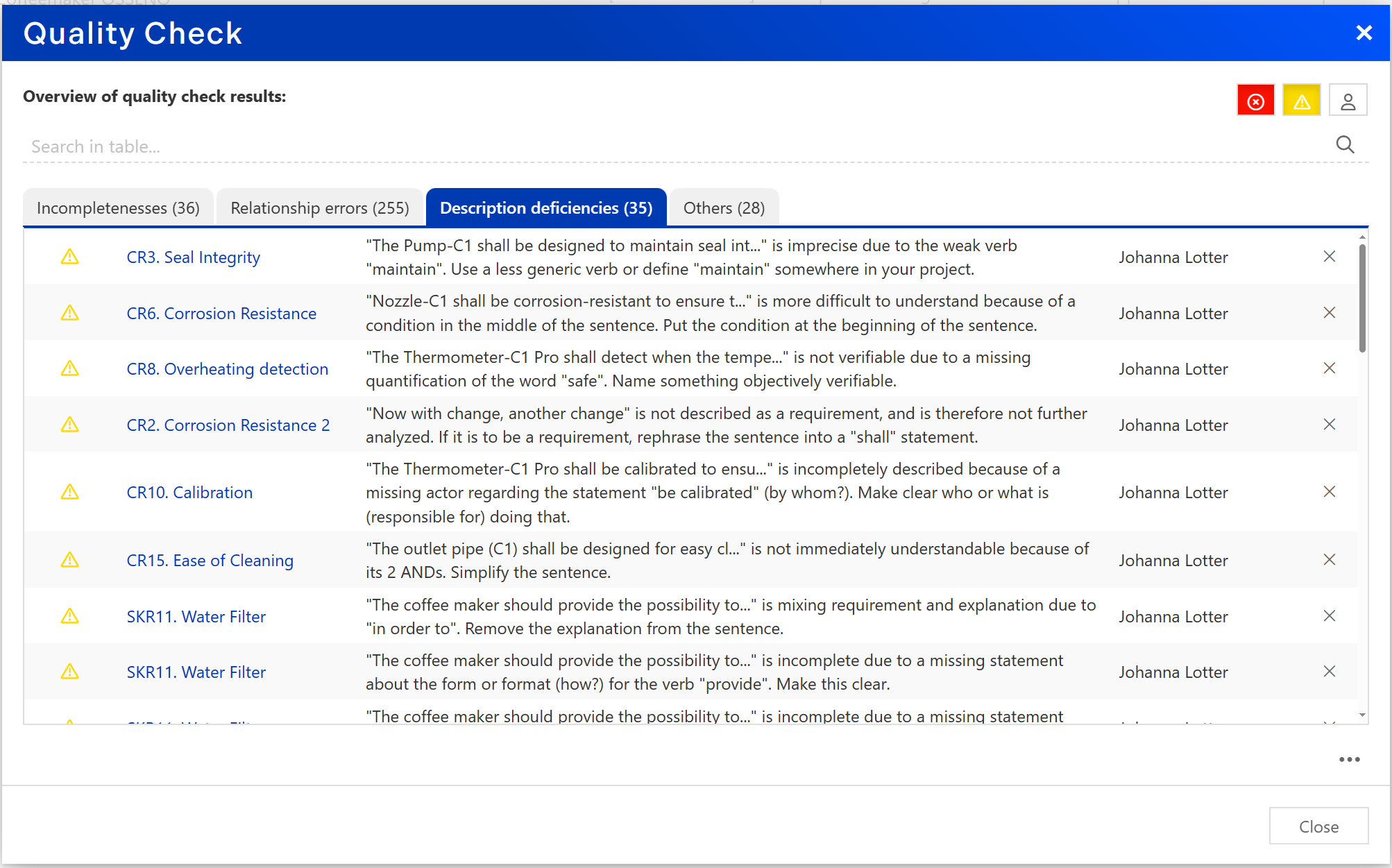Open the CR10. Calibration link
This screenshot has height=868, width=1392.
[x=189, y=493]
